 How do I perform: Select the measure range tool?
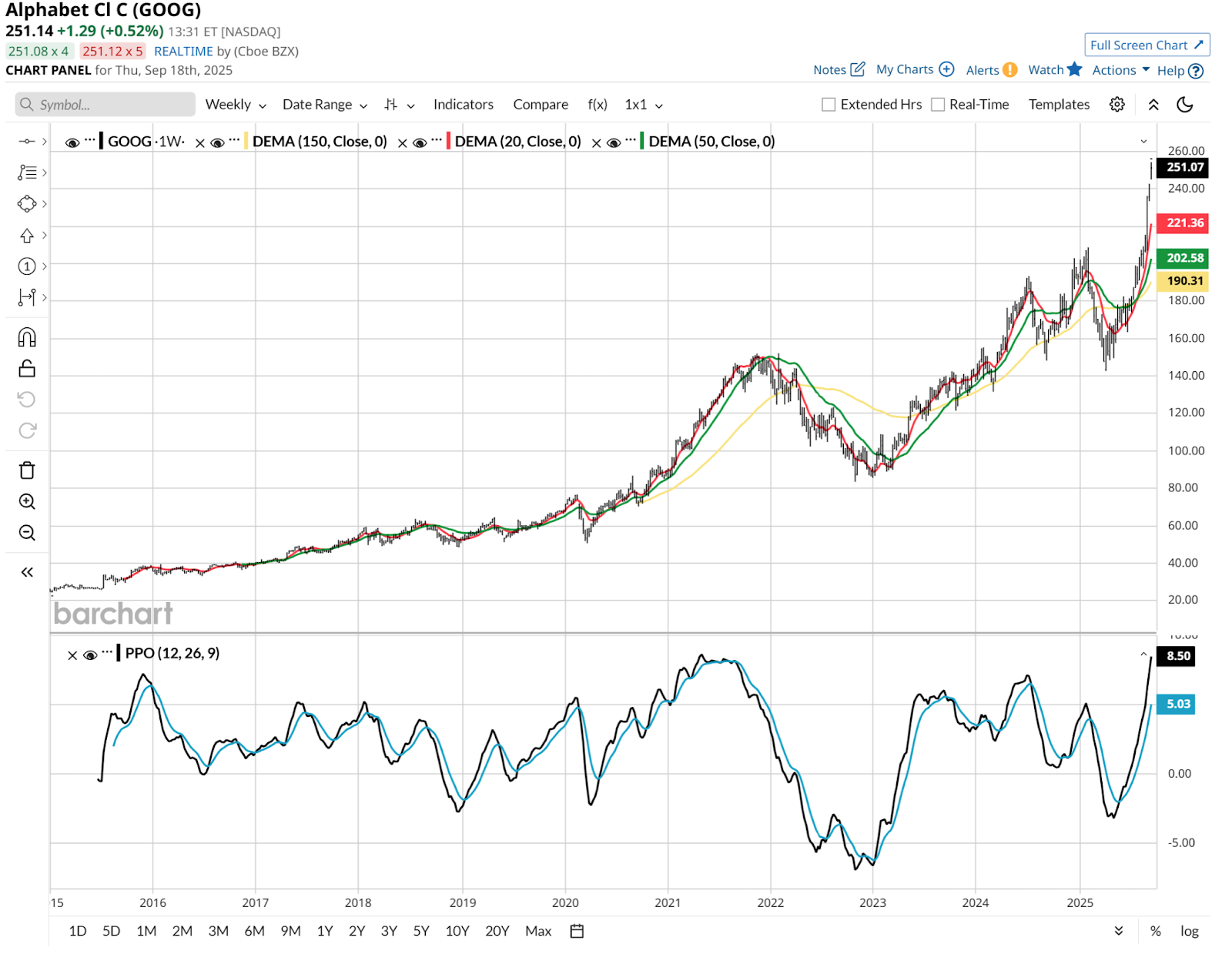click(27, 297)
